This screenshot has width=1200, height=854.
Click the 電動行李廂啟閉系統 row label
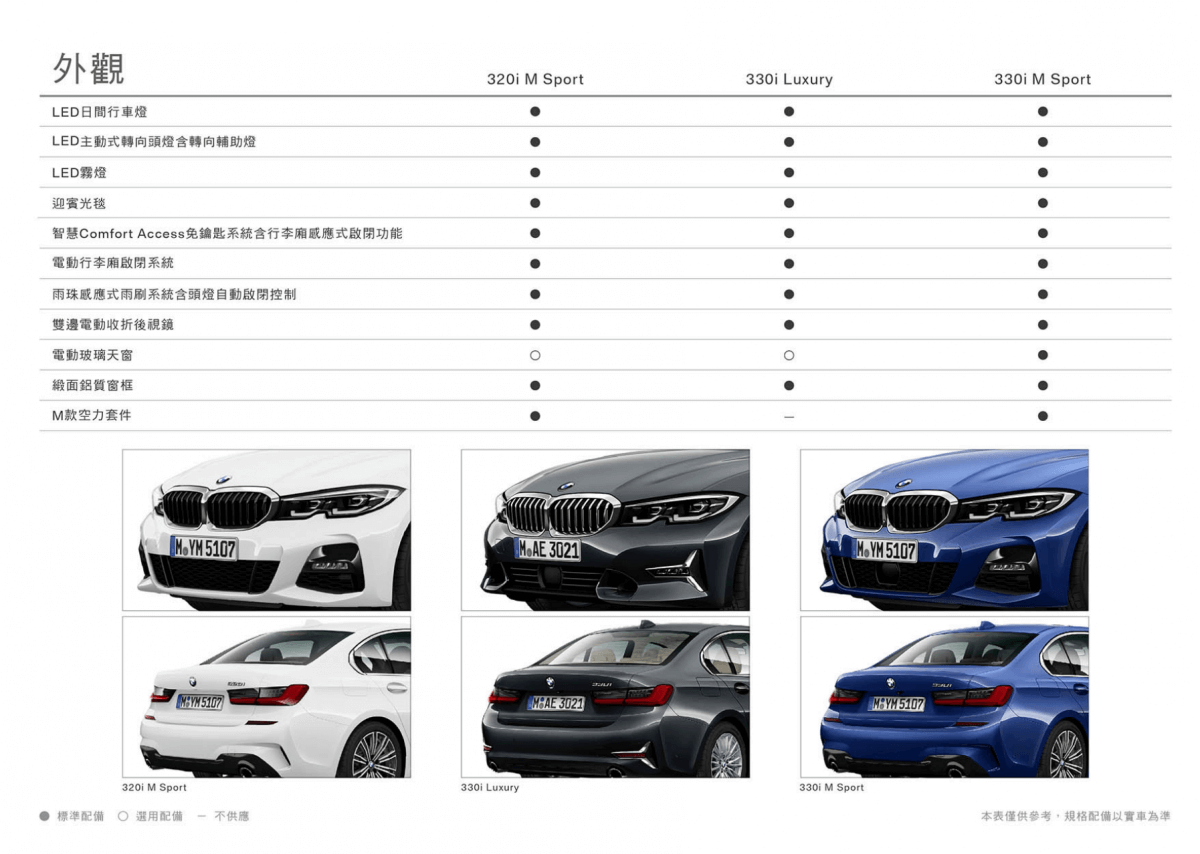click(113, 264)
